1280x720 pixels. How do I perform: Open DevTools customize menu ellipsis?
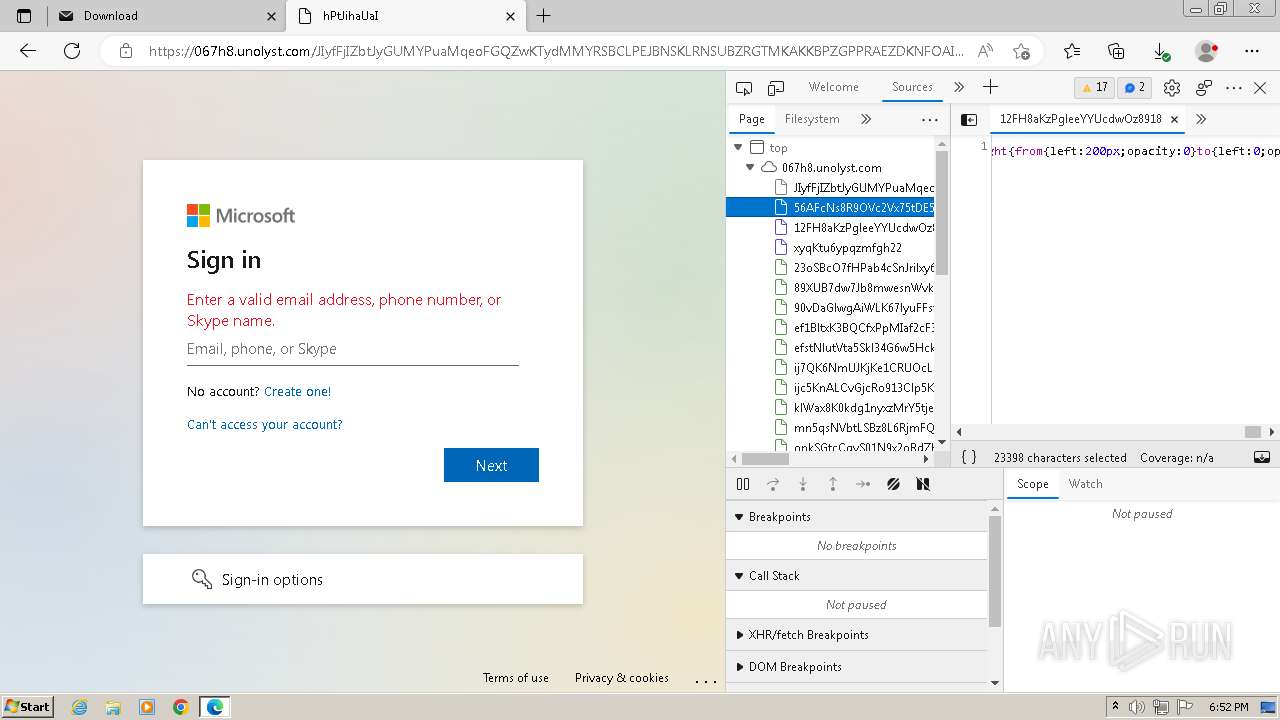pyautogui.click(x=1234, y=88)
